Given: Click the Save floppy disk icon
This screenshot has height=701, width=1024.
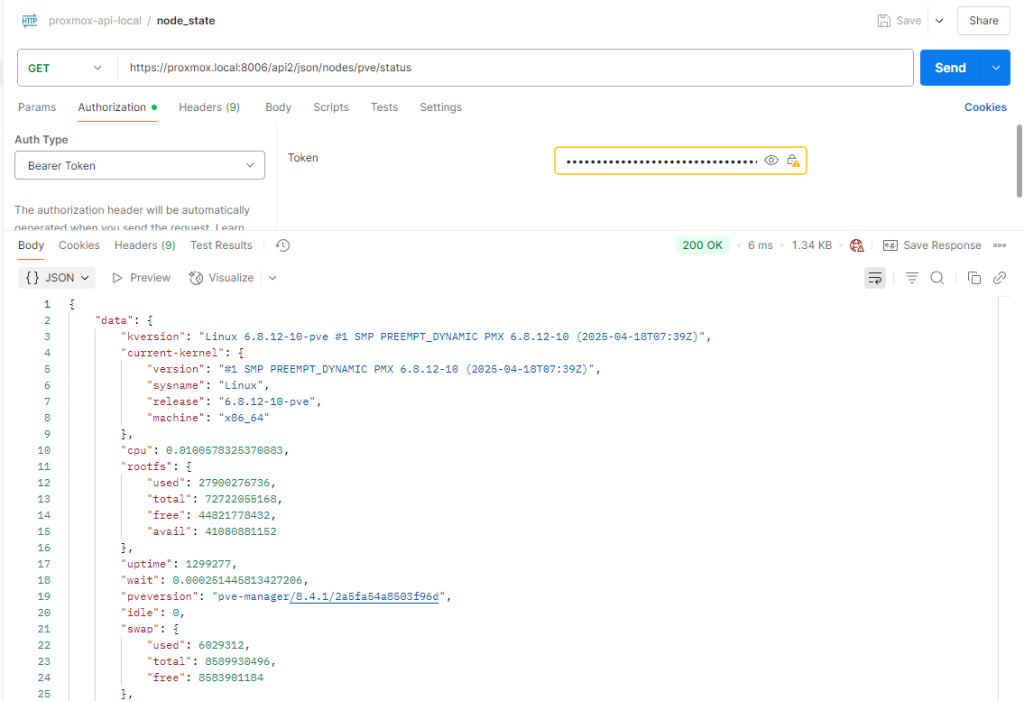Looking at the screenshot, I should [x=884, y=21].
